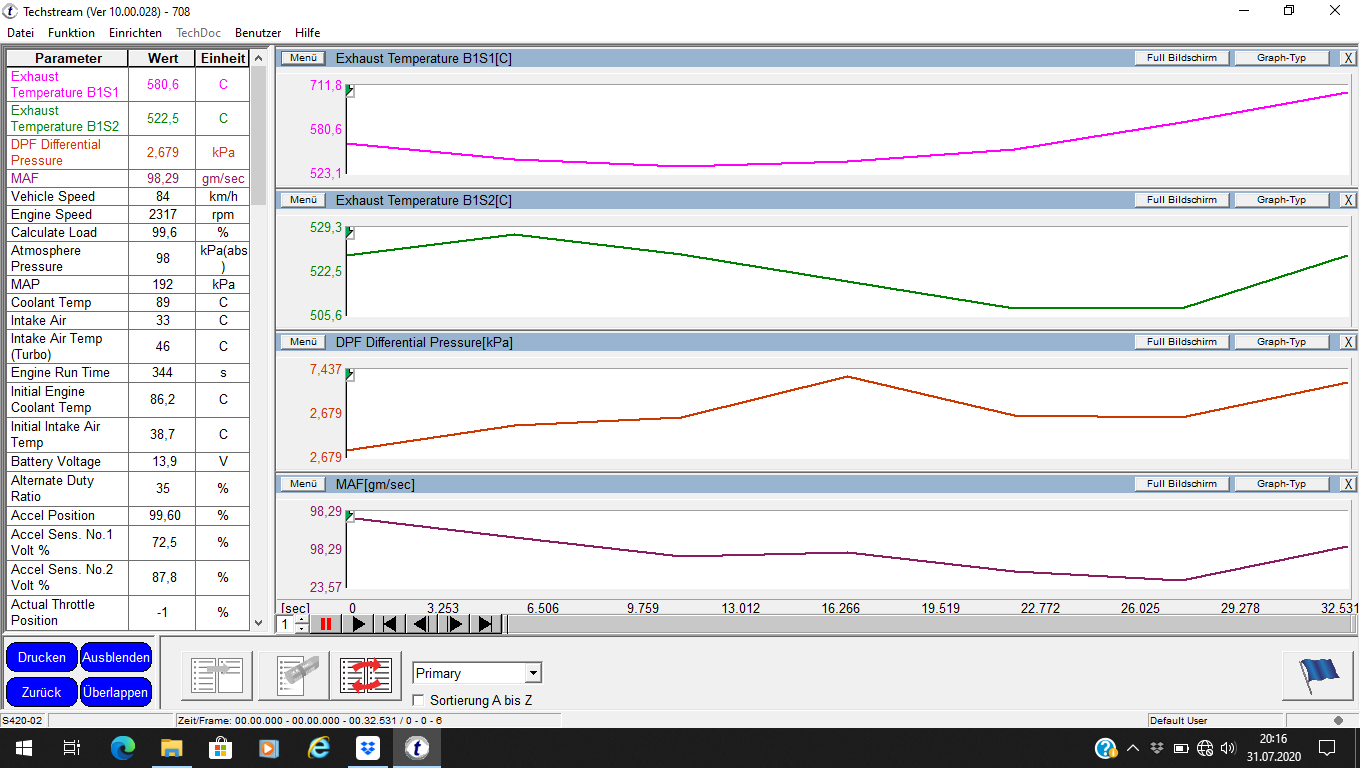Click the Techstream taskbar icon
Screen dimensions: 1360x768
417,747
